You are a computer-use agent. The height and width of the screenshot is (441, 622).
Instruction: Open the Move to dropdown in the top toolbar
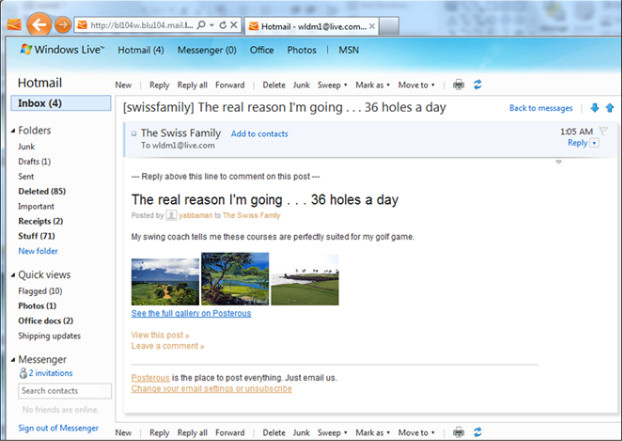pos(416,85)
